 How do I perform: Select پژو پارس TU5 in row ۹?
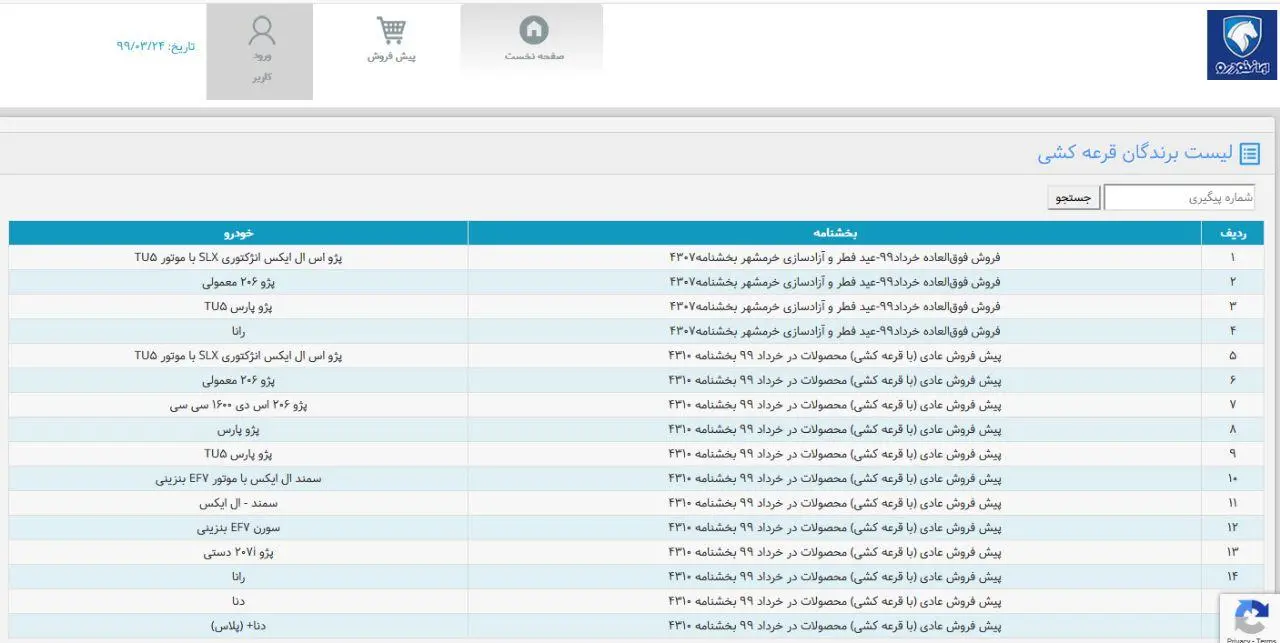(x=238, y=454)
